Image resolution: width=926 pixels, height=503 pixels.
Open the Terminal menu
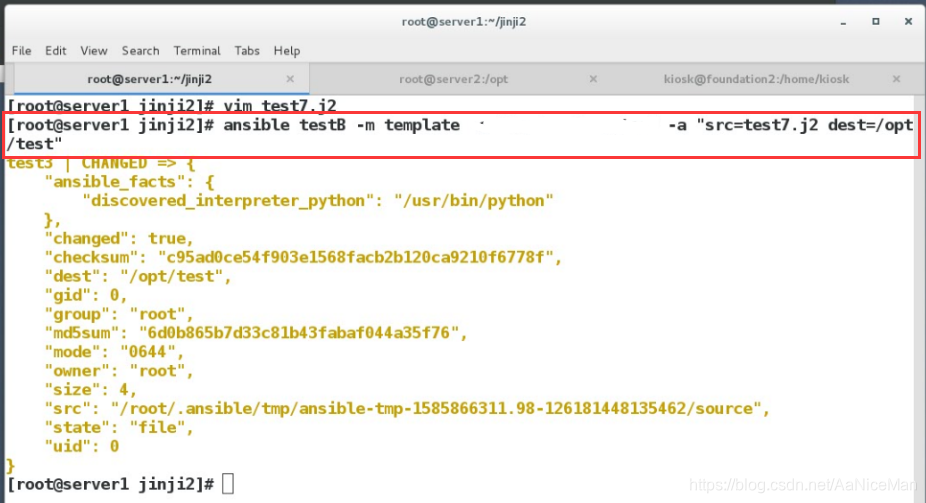(x=197, y=51)
